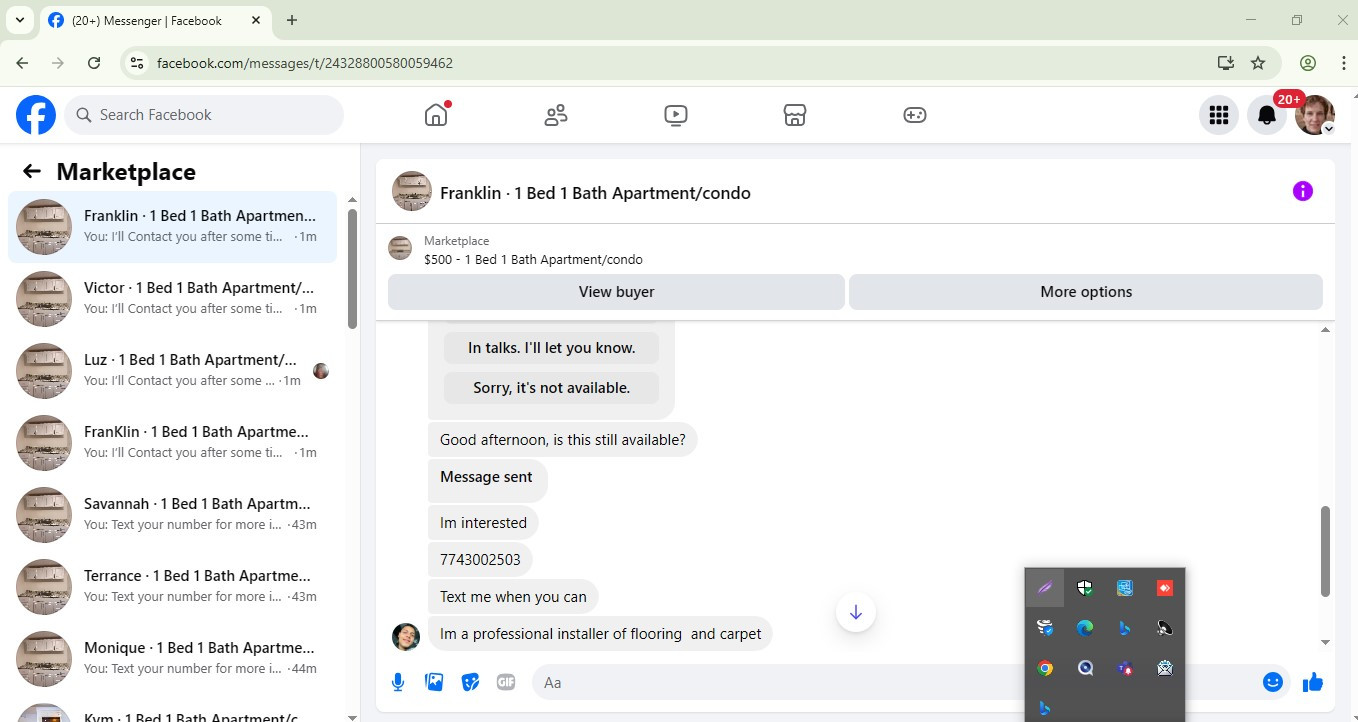Open Victor's apartment conversation

click(172, 299)
